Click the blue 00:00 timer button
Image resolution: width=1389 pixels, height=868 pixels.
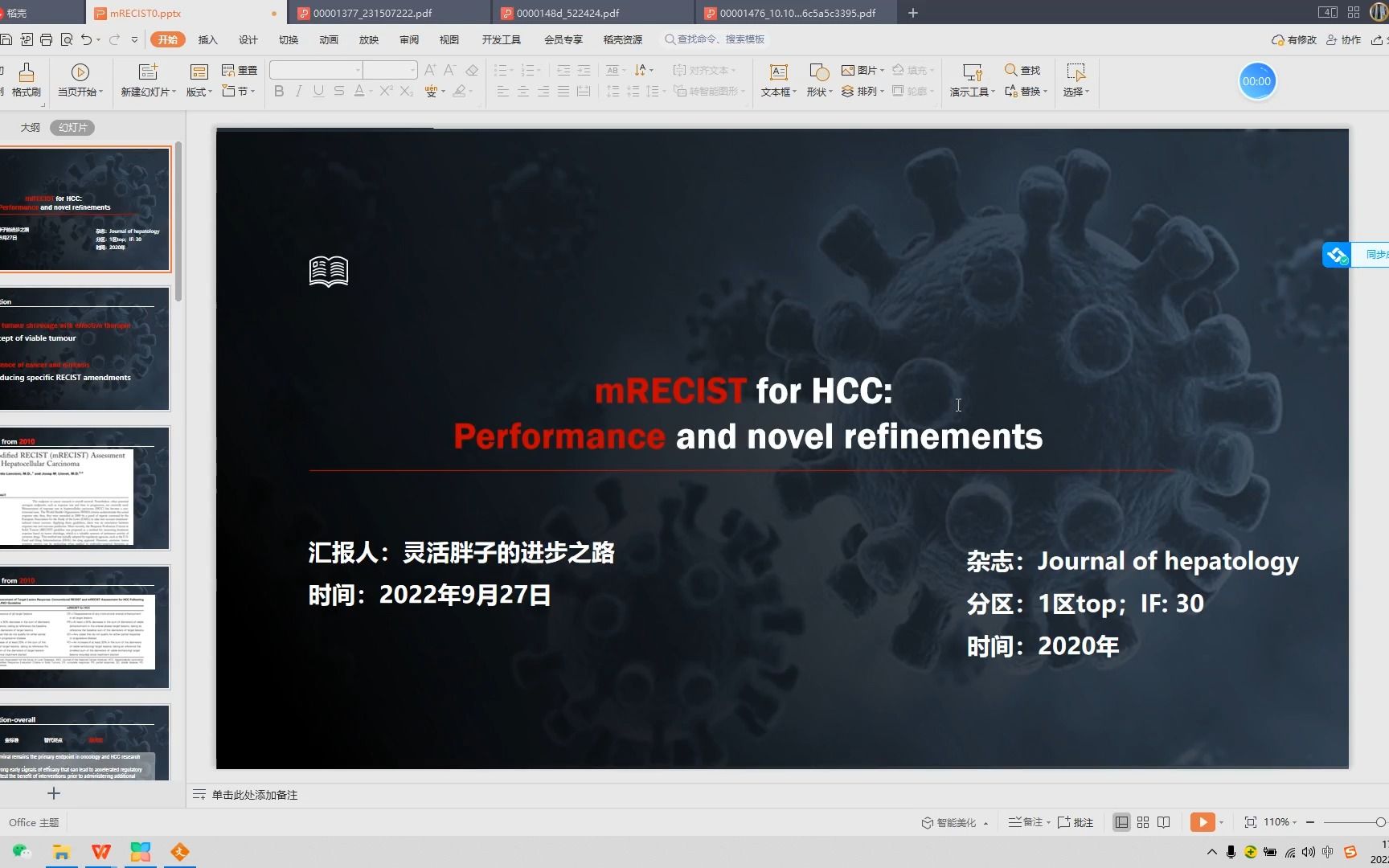(x=1257, y=81)
